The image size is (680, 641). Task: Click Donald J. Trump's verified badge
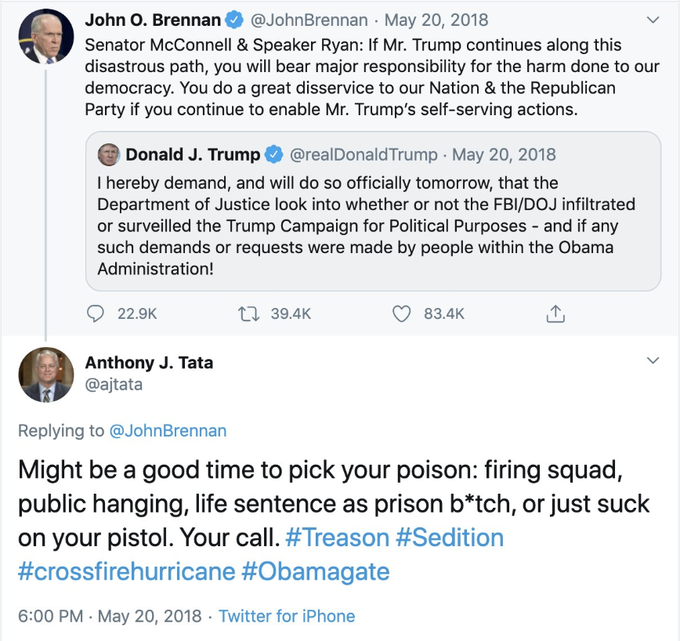click(275, 154)
